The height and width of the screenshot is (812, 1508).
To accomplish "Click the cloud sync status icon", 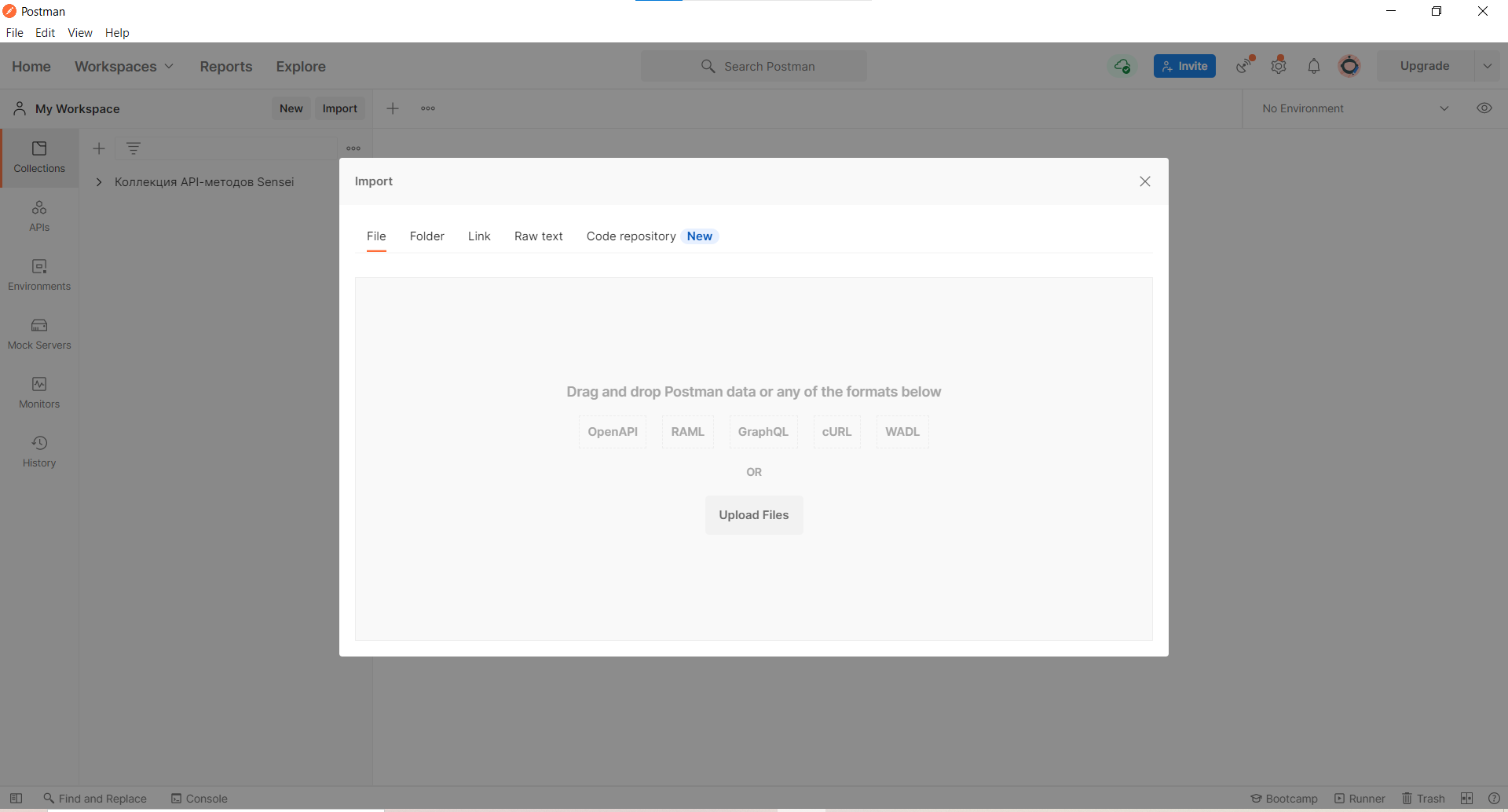I will pyautogui.click(x=1122, y=66).
